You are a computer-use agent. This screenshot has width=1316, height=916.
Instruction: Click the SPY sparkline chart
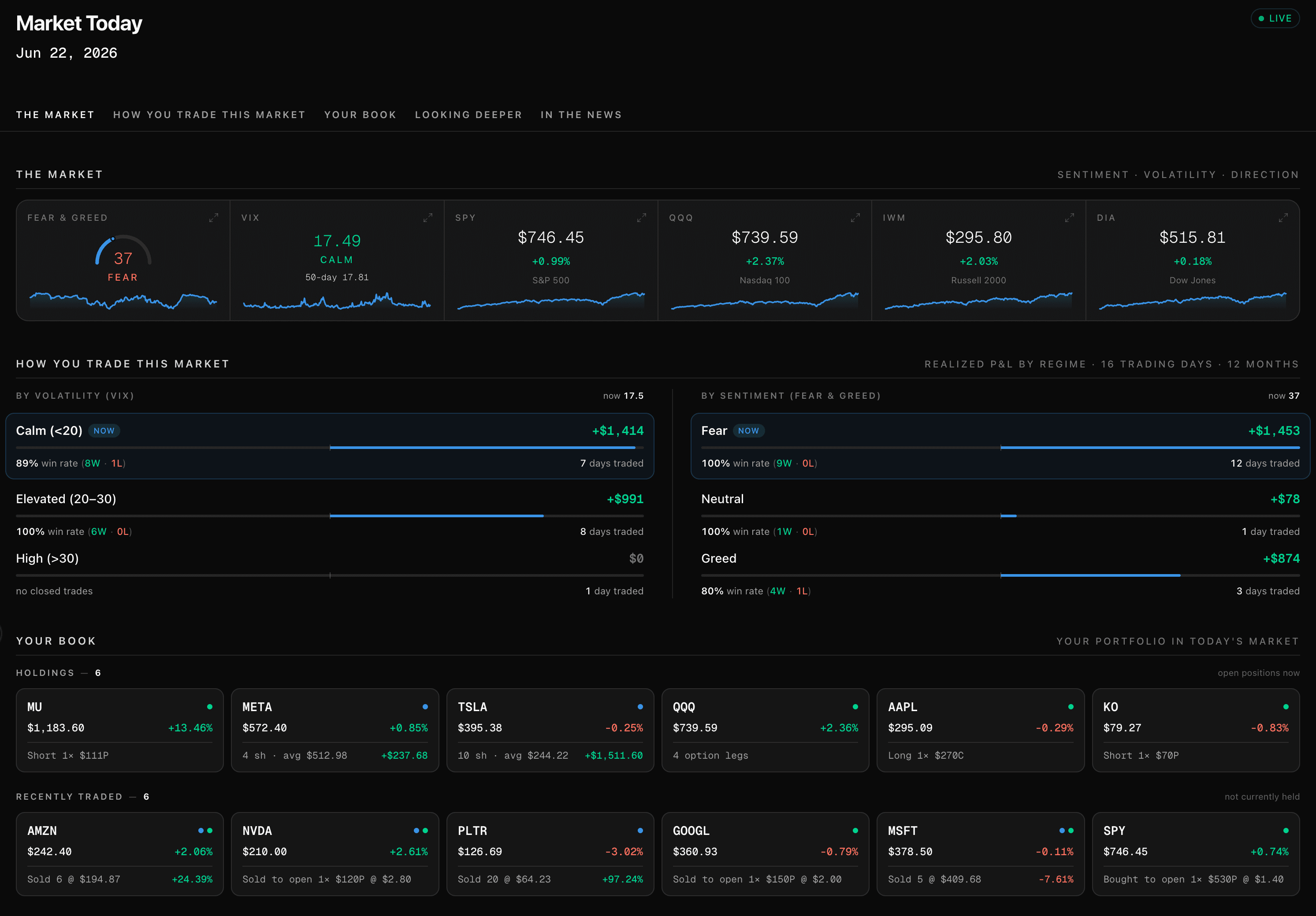(x=551, y=300)
